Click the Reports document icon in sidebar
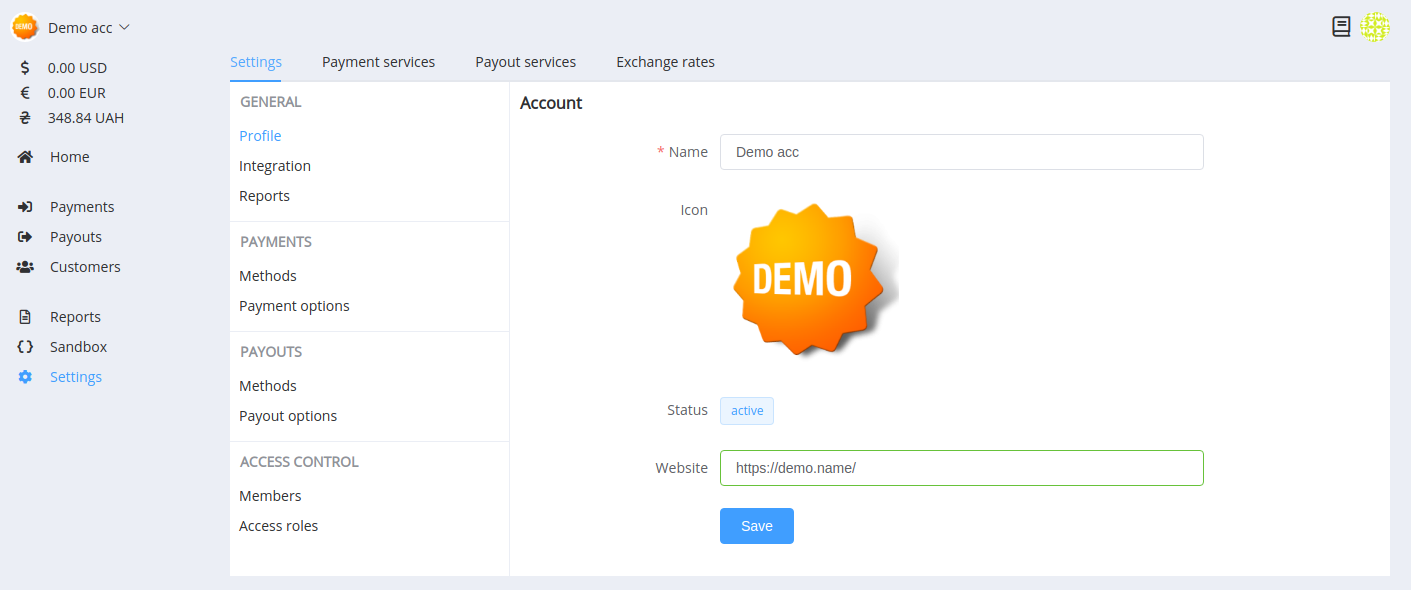Viewport: 1411px width, 590px height. [25, 317]
